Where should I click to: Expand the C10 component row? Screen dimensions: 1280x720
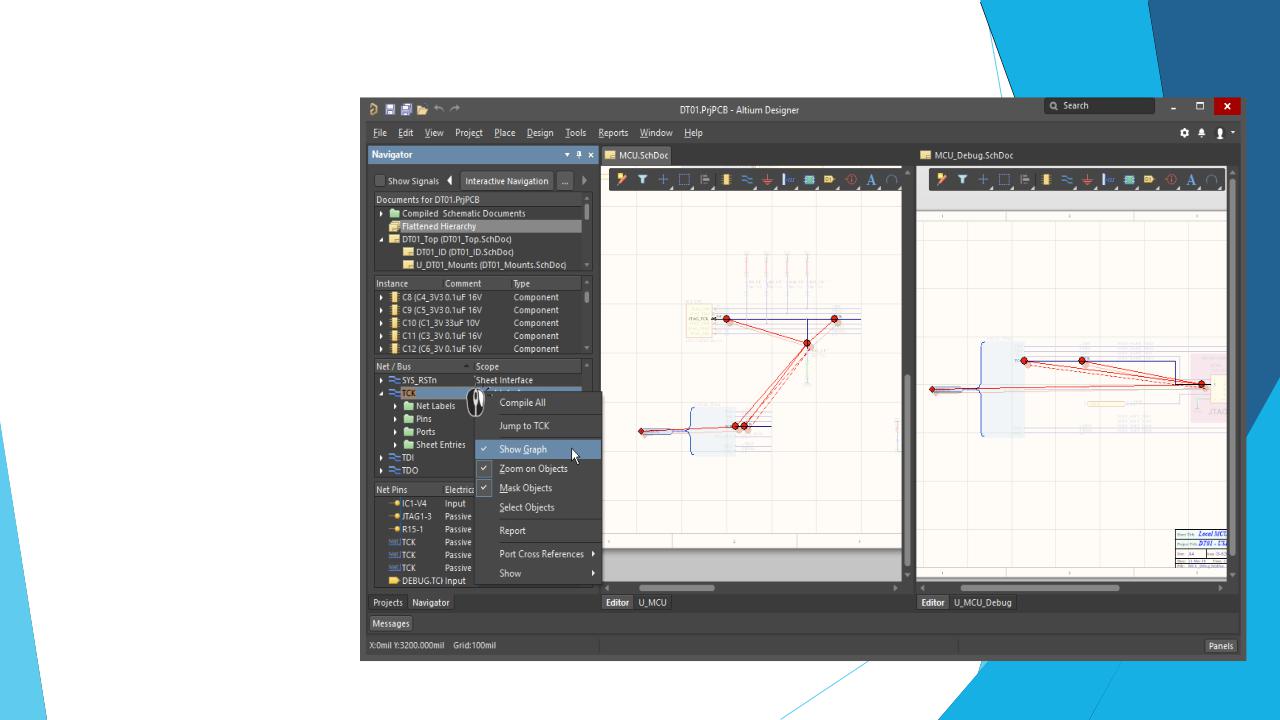[x=381, y=323]
